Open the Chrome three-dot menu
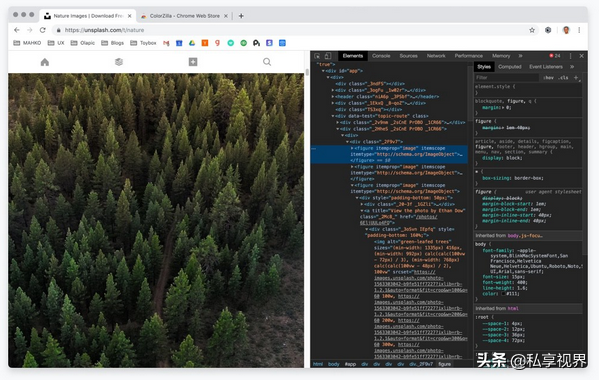This screenshot has width=599, height=380. [579, 30]
